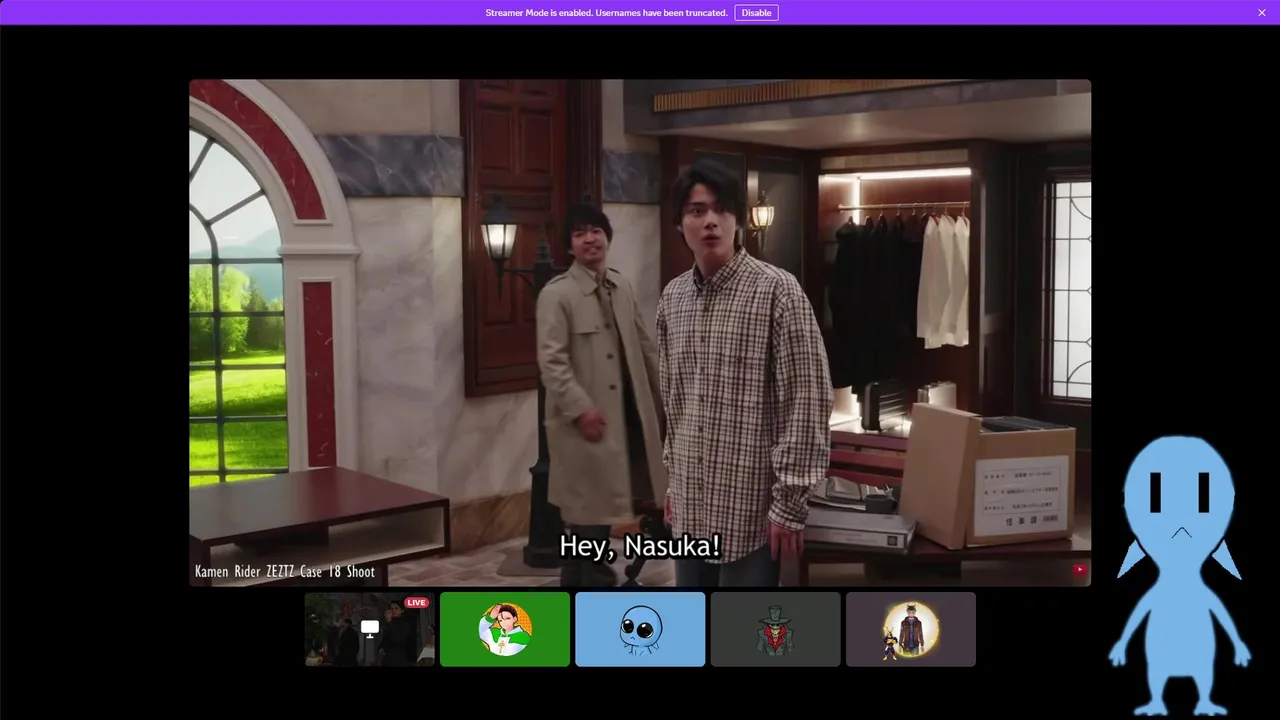Viewport: 1280px width, 720px height.
Task: Select the LIVE screen share thumbnail
Action: pos(370,629)
